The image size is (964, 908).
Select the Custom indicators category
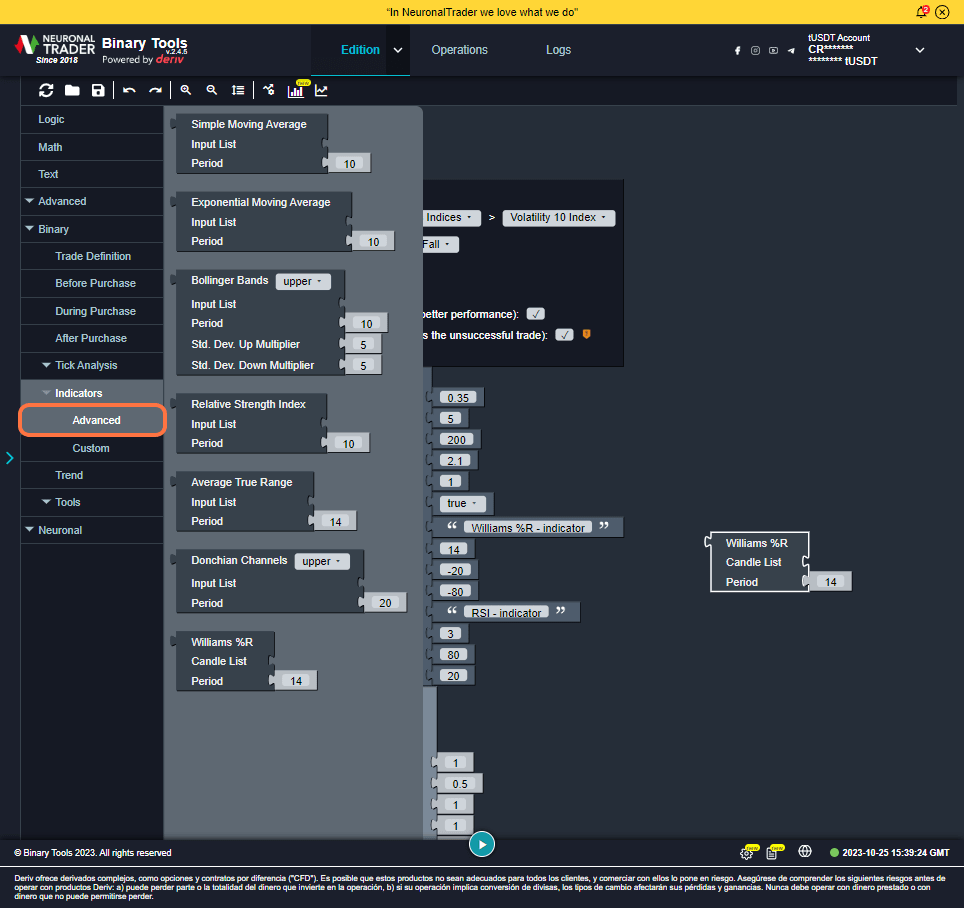pyautogui.click(x=91, y=448)
